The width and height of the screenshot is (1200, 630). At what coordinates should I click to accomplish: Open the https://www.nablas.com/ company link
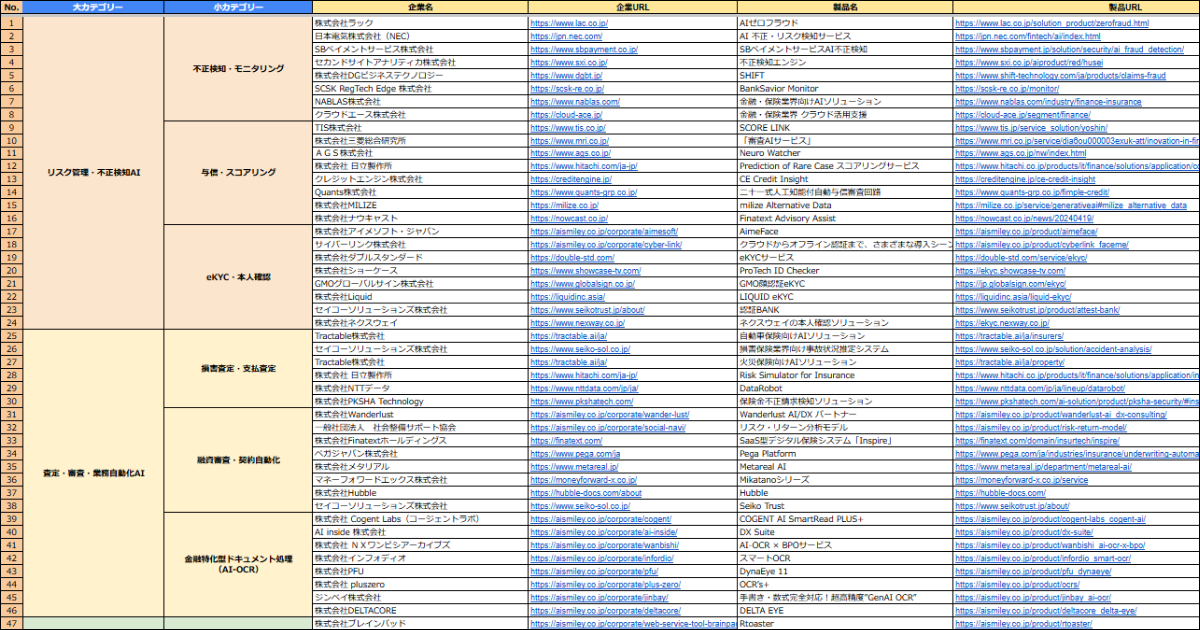pos(575,101)
